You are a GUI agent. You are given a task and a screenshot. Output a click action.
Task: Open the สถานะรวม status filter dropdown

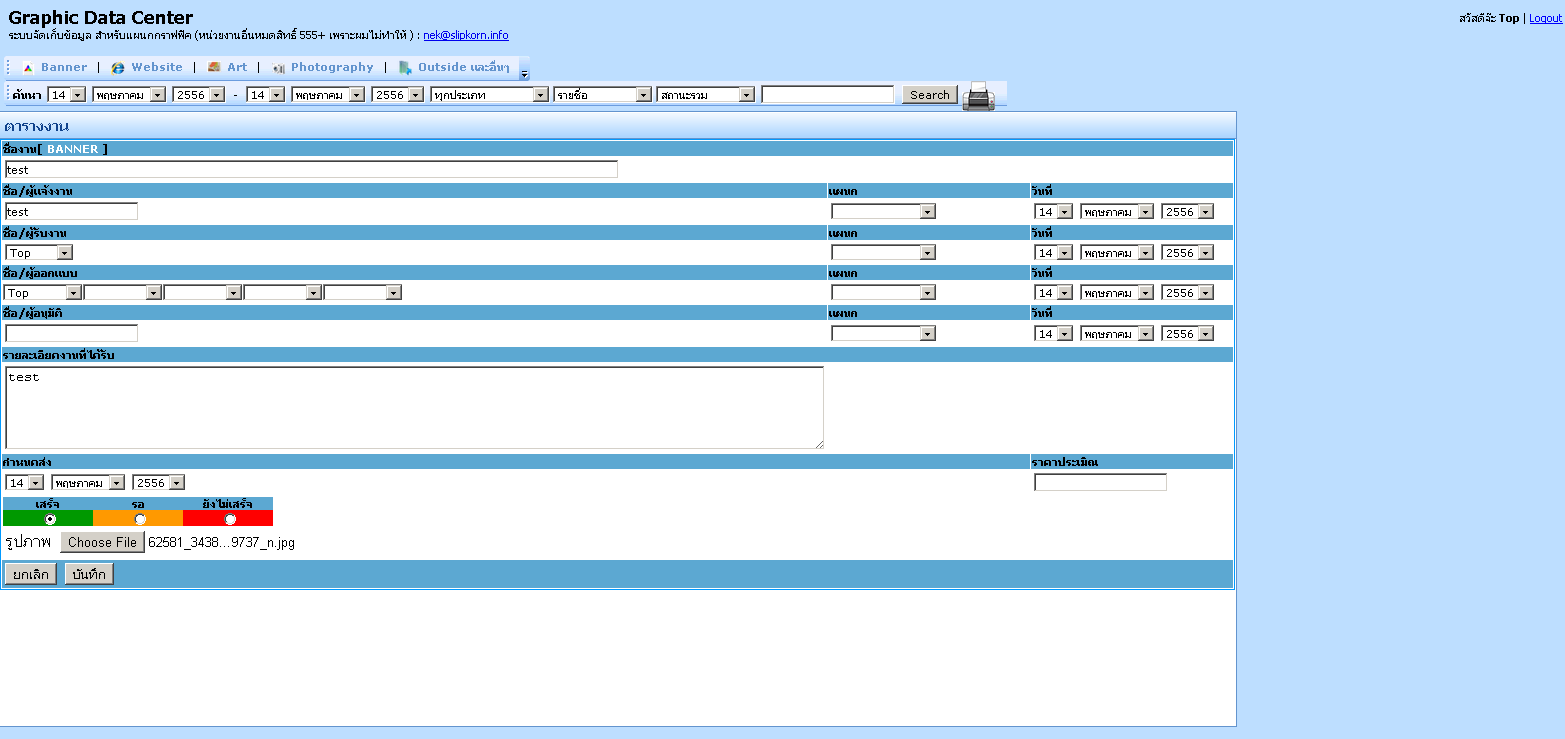[x=706, y=95]
